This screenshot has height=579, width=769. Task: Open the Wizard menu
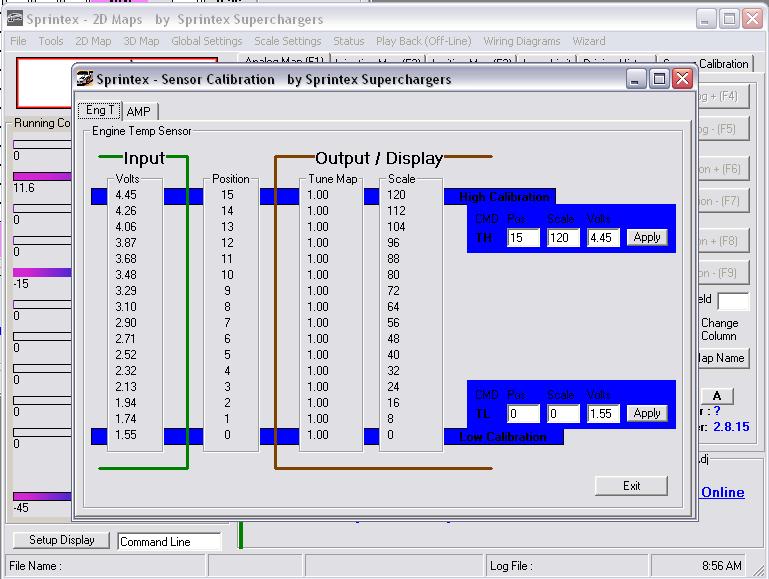(x=589, y=41)
